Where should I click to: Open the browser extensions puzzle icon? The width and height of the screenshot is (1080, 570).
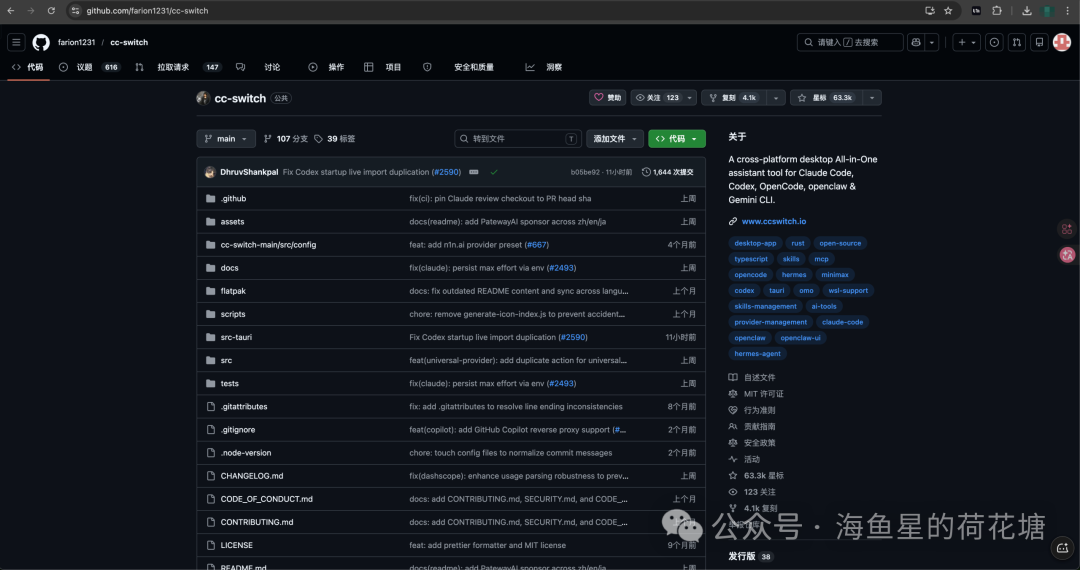coord(997,10)
